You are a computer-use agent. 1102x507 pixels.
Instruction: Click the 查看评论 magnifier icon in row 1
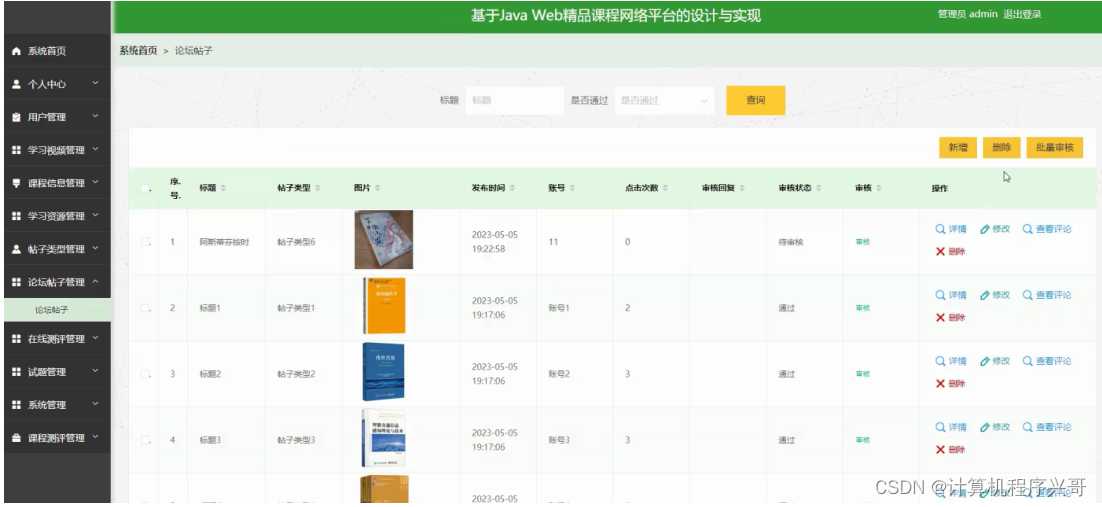pyautogui.click(x=1028, y=229)
